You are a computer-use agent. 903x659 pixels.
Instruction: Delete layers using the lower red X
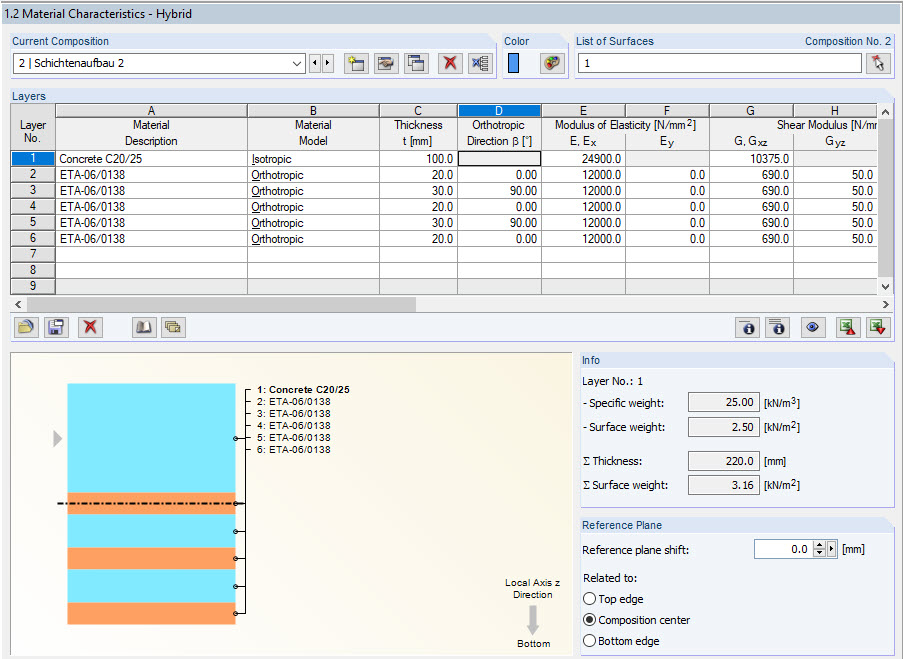(x=90, y=327)
